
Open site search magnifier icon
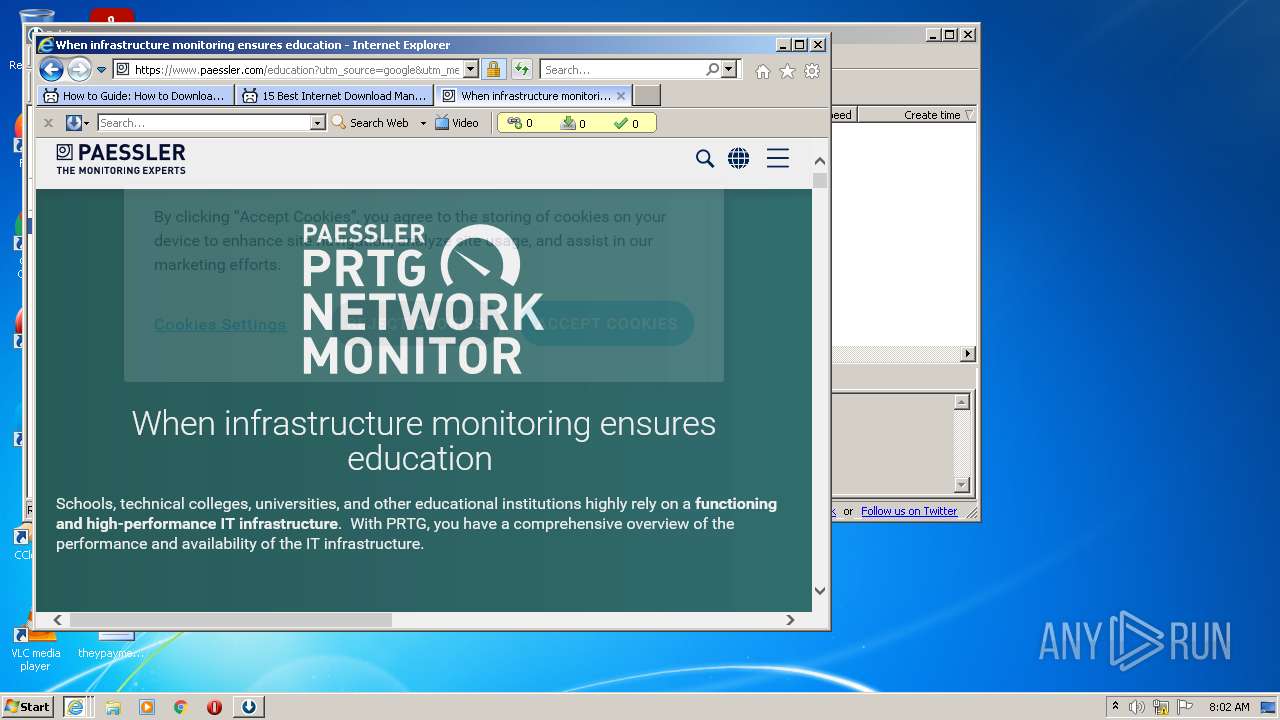tap(705, 158)
